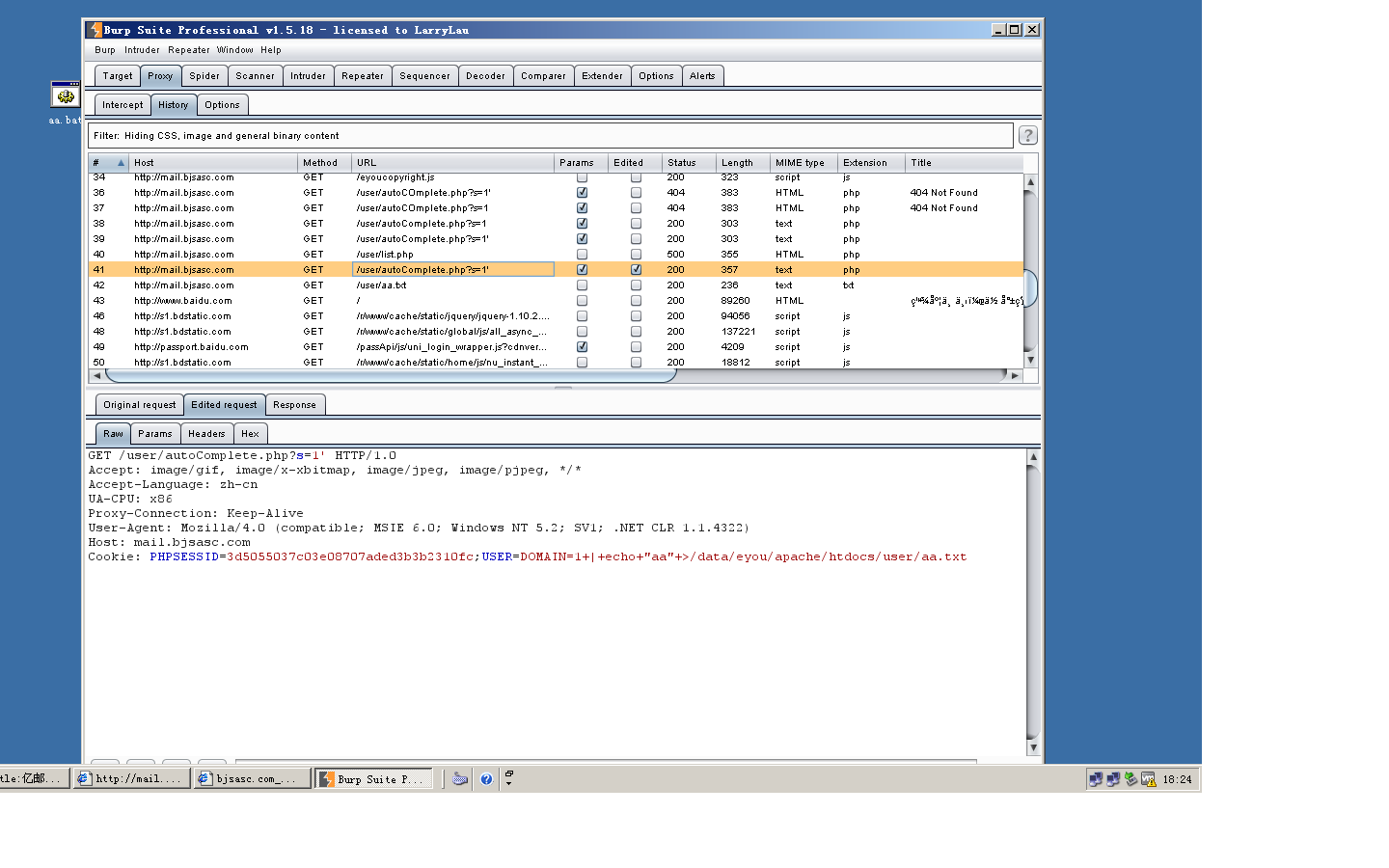The width and height of the screenshot is (1389, 868).
Task: Click the first network monitor tray icon
Action: tap(1096, 779)
